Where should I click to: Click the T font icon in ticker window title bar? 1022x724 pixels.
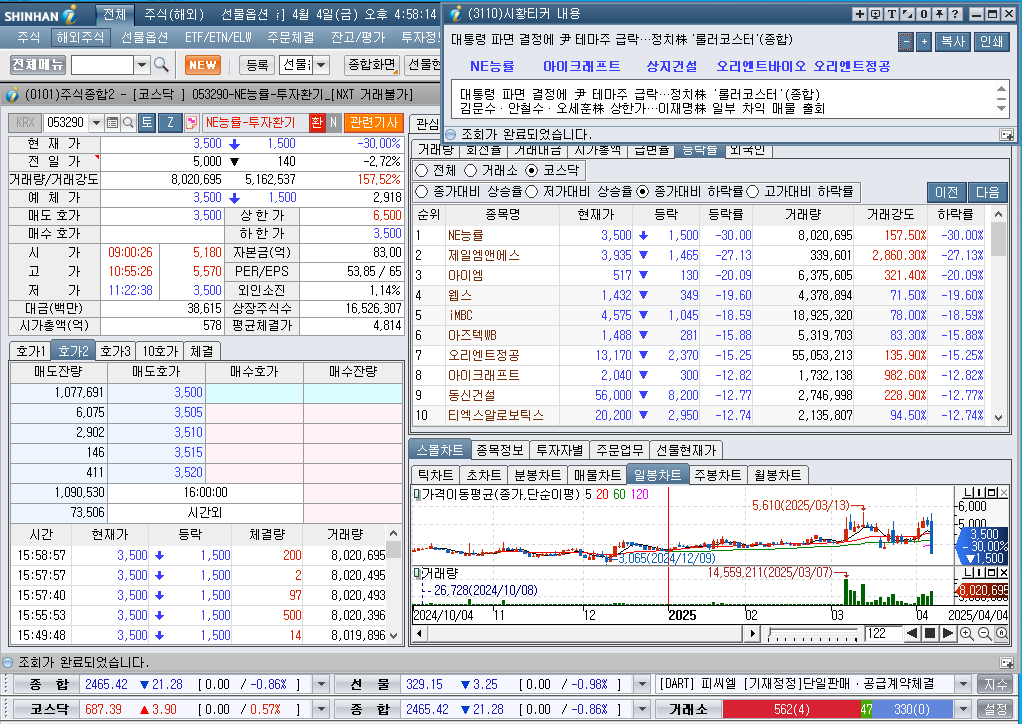891,14
